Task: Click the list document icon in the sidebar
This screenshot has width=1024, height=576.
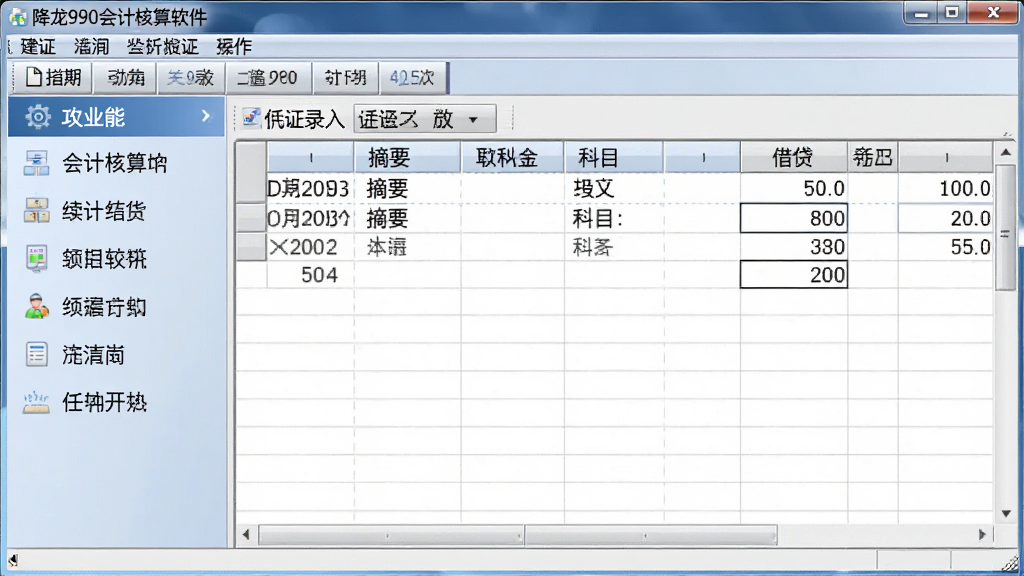Action: [37, 355]
